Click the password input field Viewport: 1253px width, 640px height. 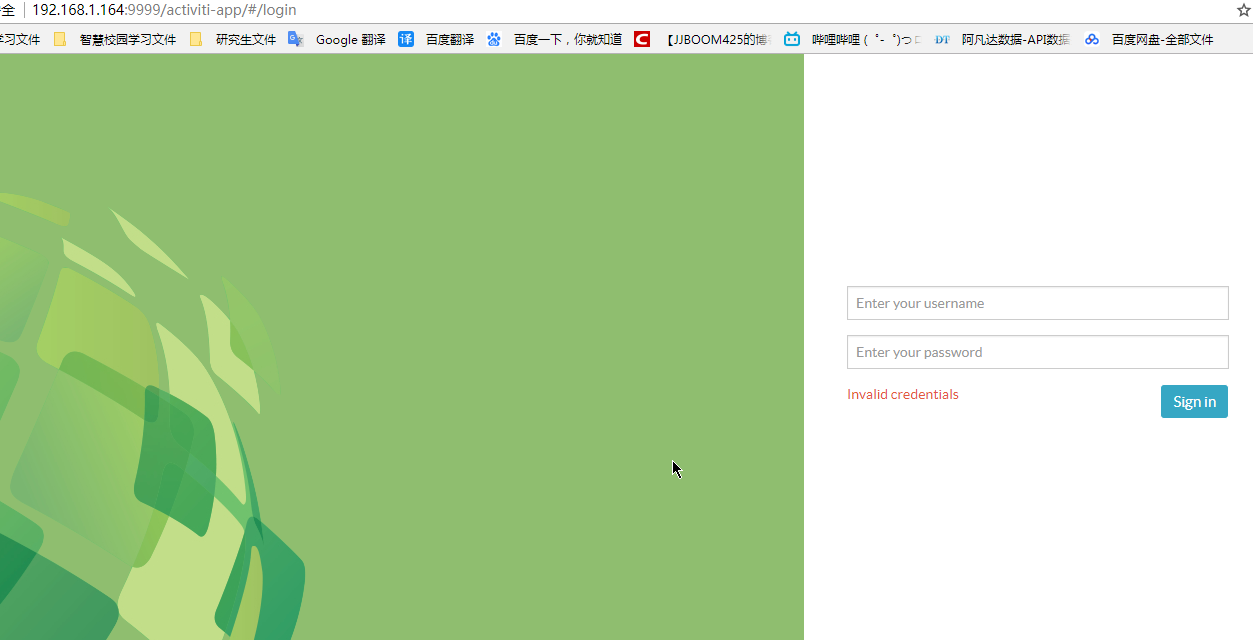click(1037, 352)
